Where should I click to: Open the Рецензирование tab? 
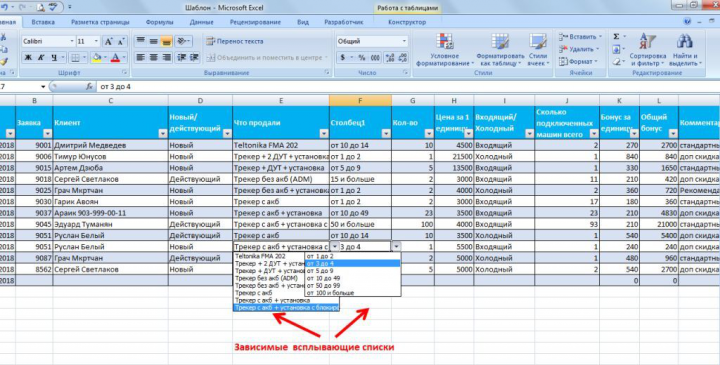(255, 22)
